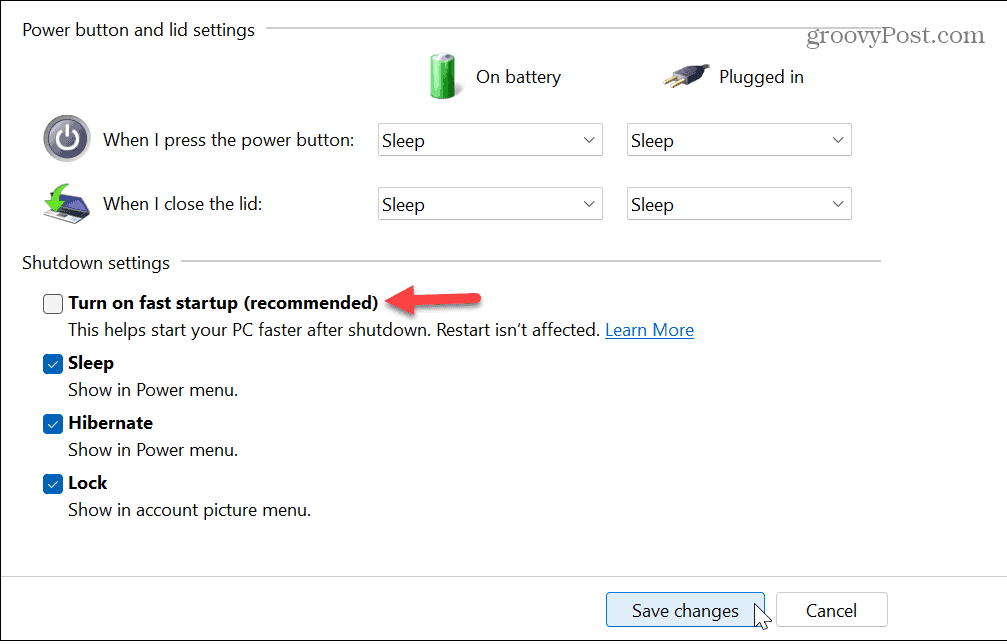Enable Turn on fast startup checkbox
The width and height of the screenshot is (1007, 644).
pyautogui.click(x=53, y=304)
